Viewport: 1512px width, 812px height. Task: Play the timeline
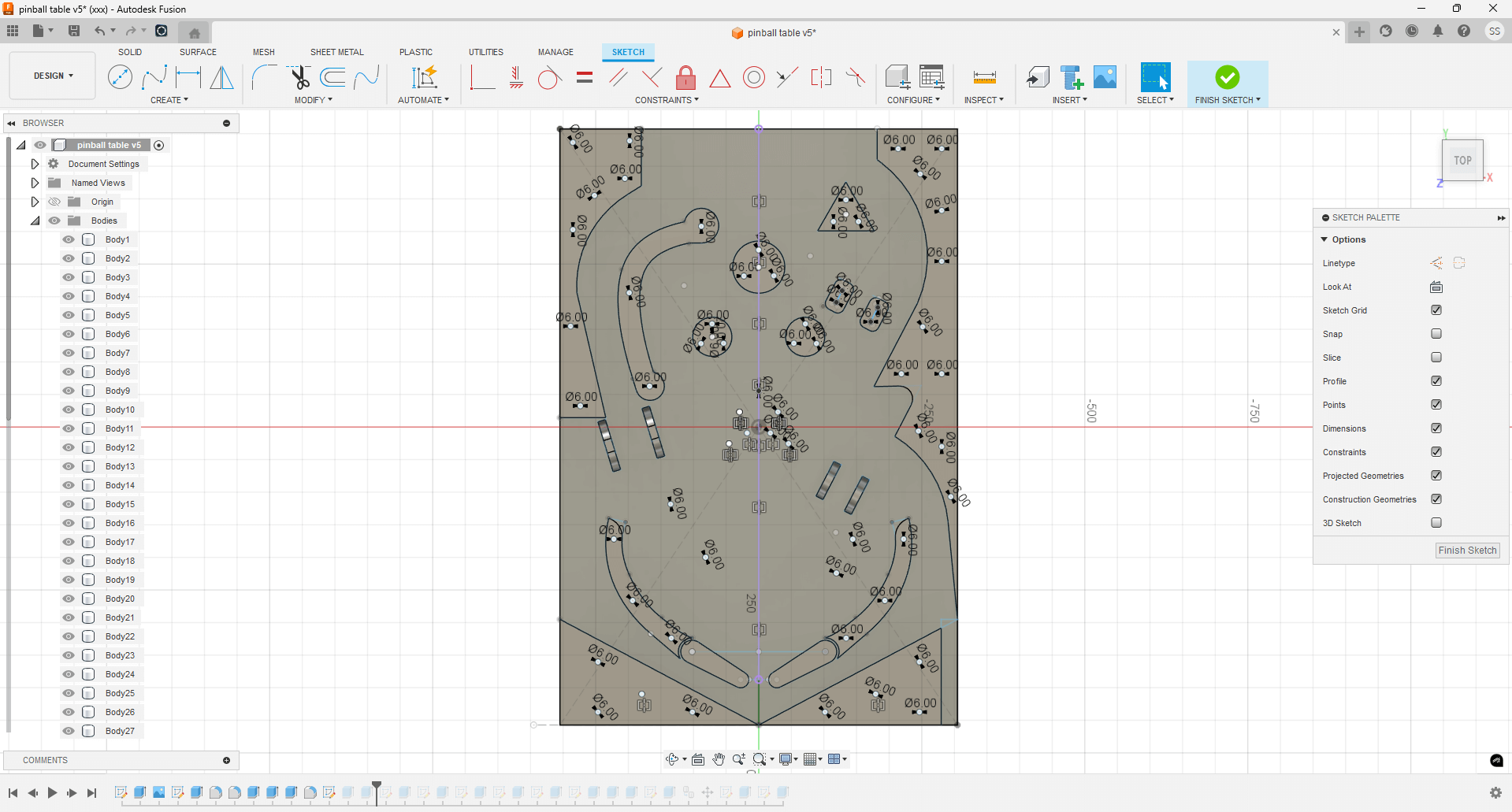(x=52, y=793)
